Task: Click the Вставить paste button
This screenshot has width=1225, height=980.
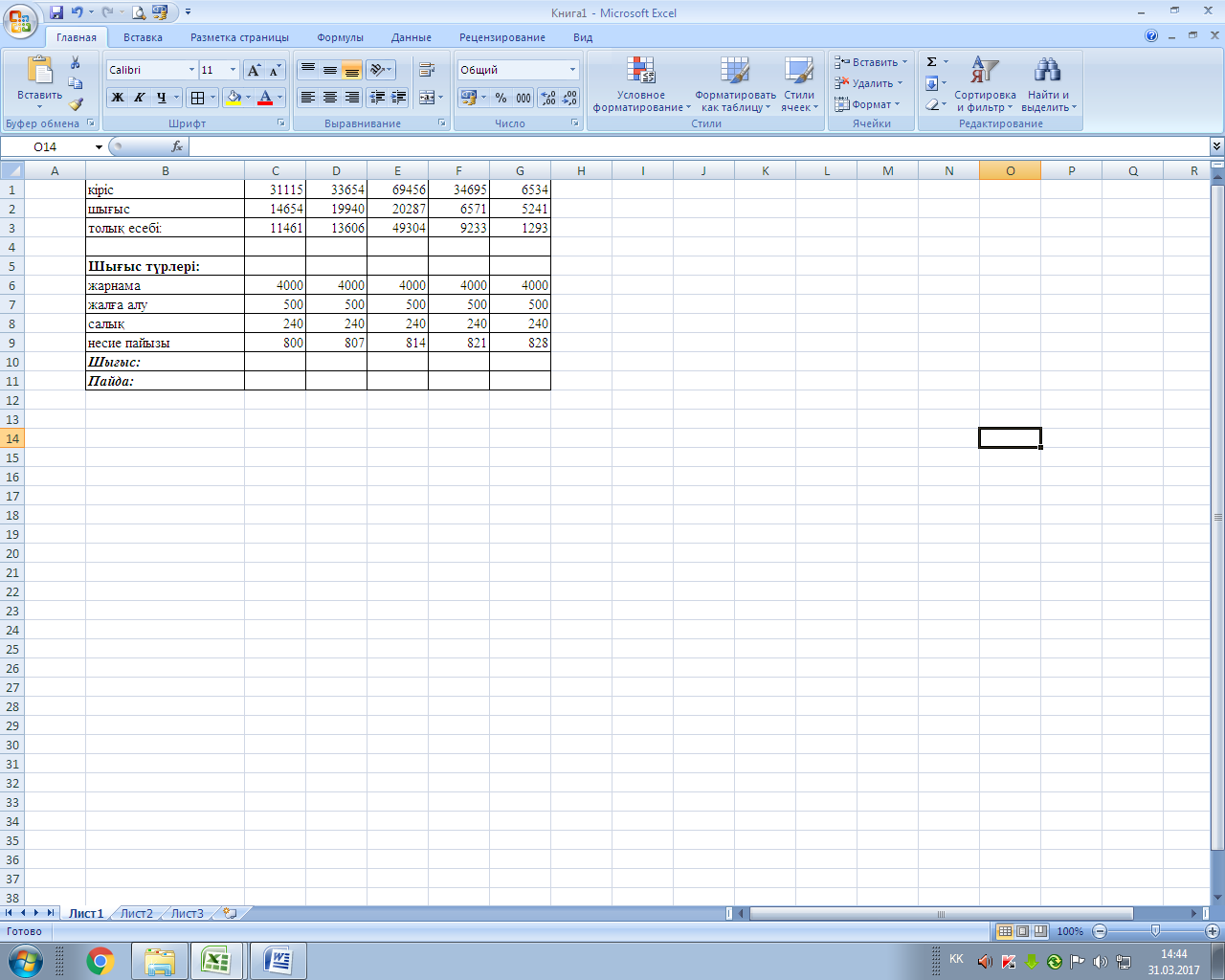Action: pos(38,77)
